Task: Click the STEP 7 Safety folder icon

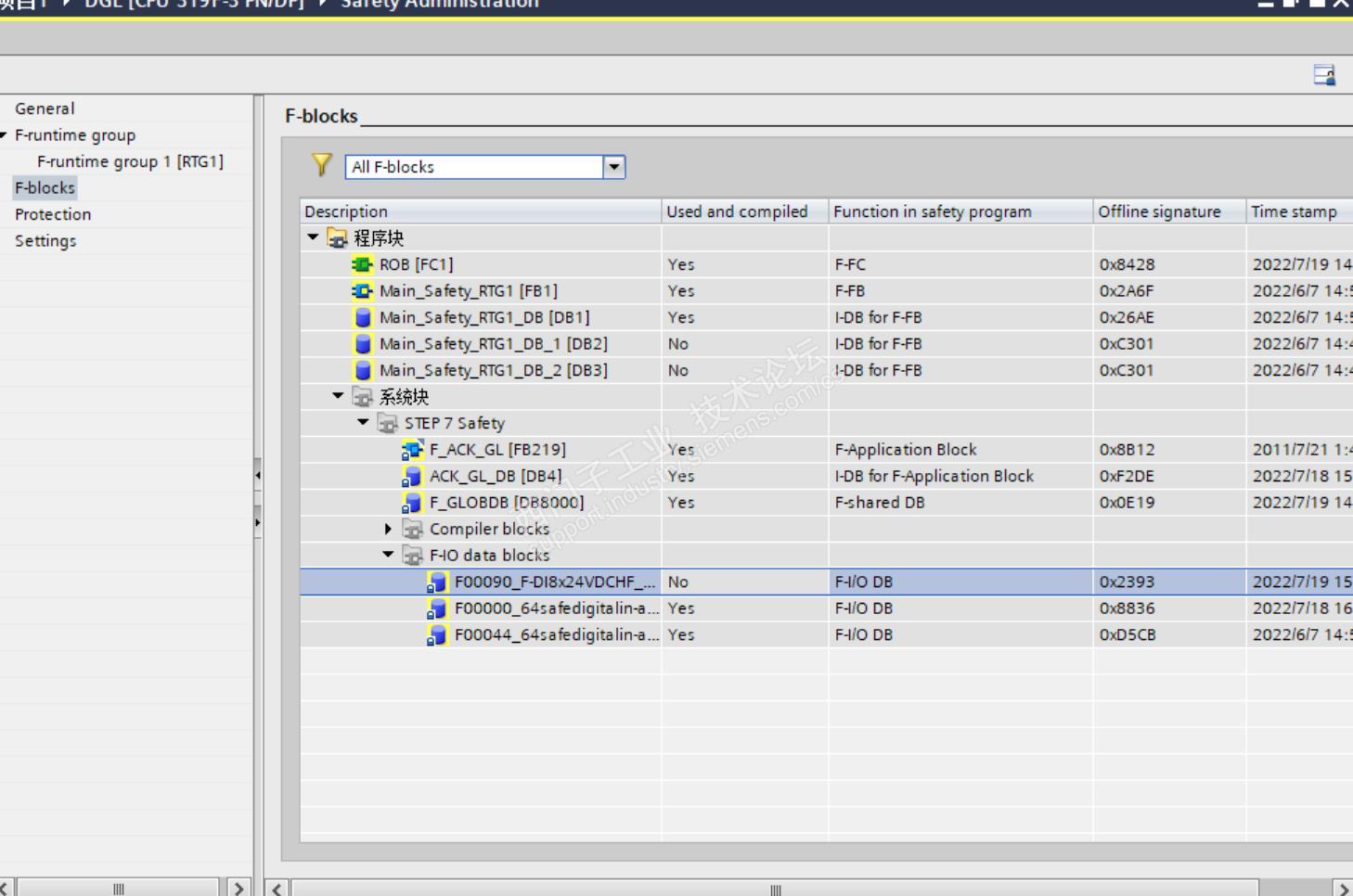Action: 388,423
